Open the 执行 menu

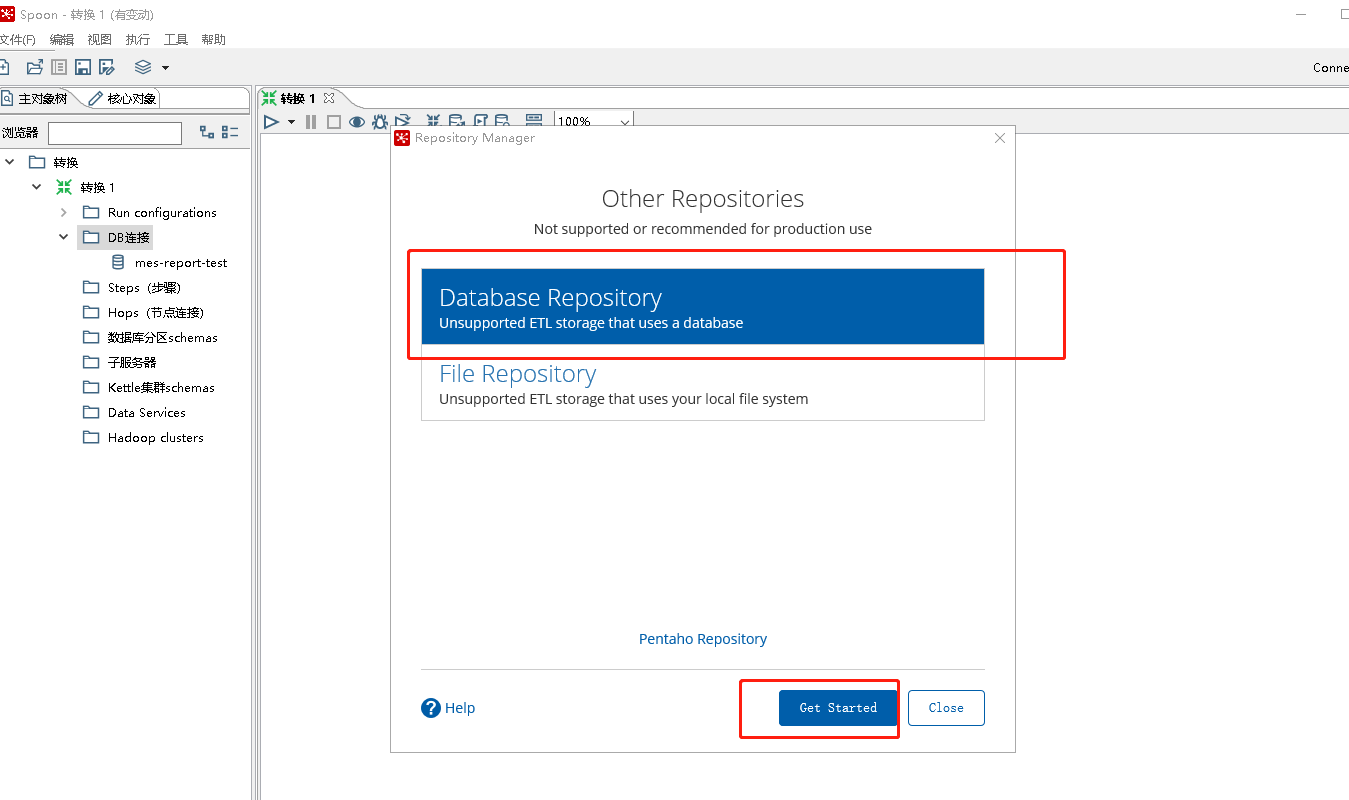pyautogui.click(x=138, y=39)
